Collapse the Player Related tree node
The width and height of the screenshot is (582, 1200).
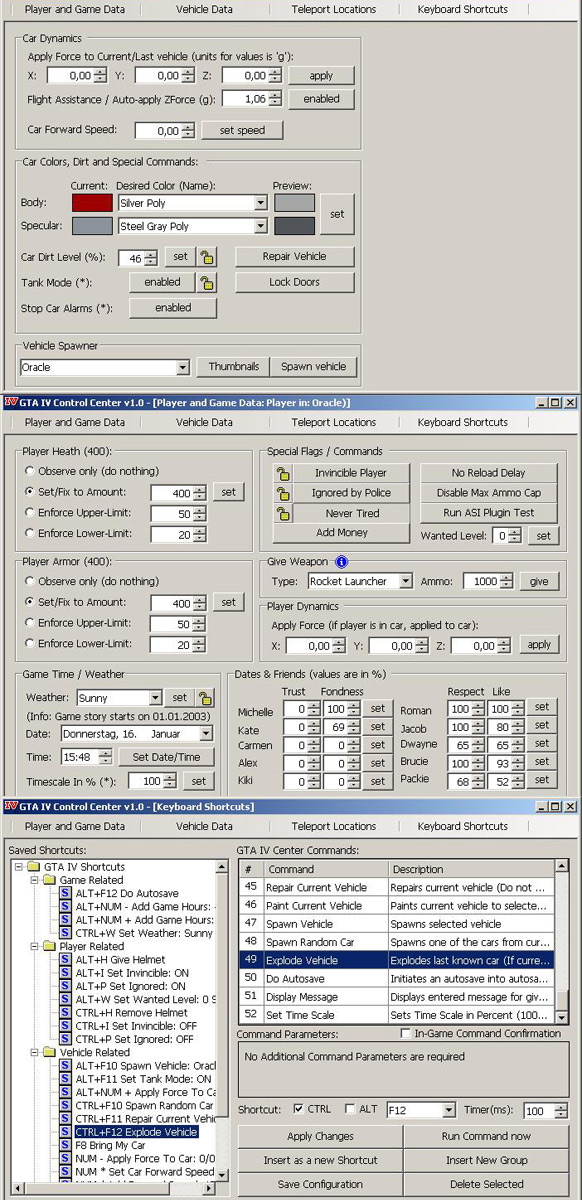click(34, 946)
